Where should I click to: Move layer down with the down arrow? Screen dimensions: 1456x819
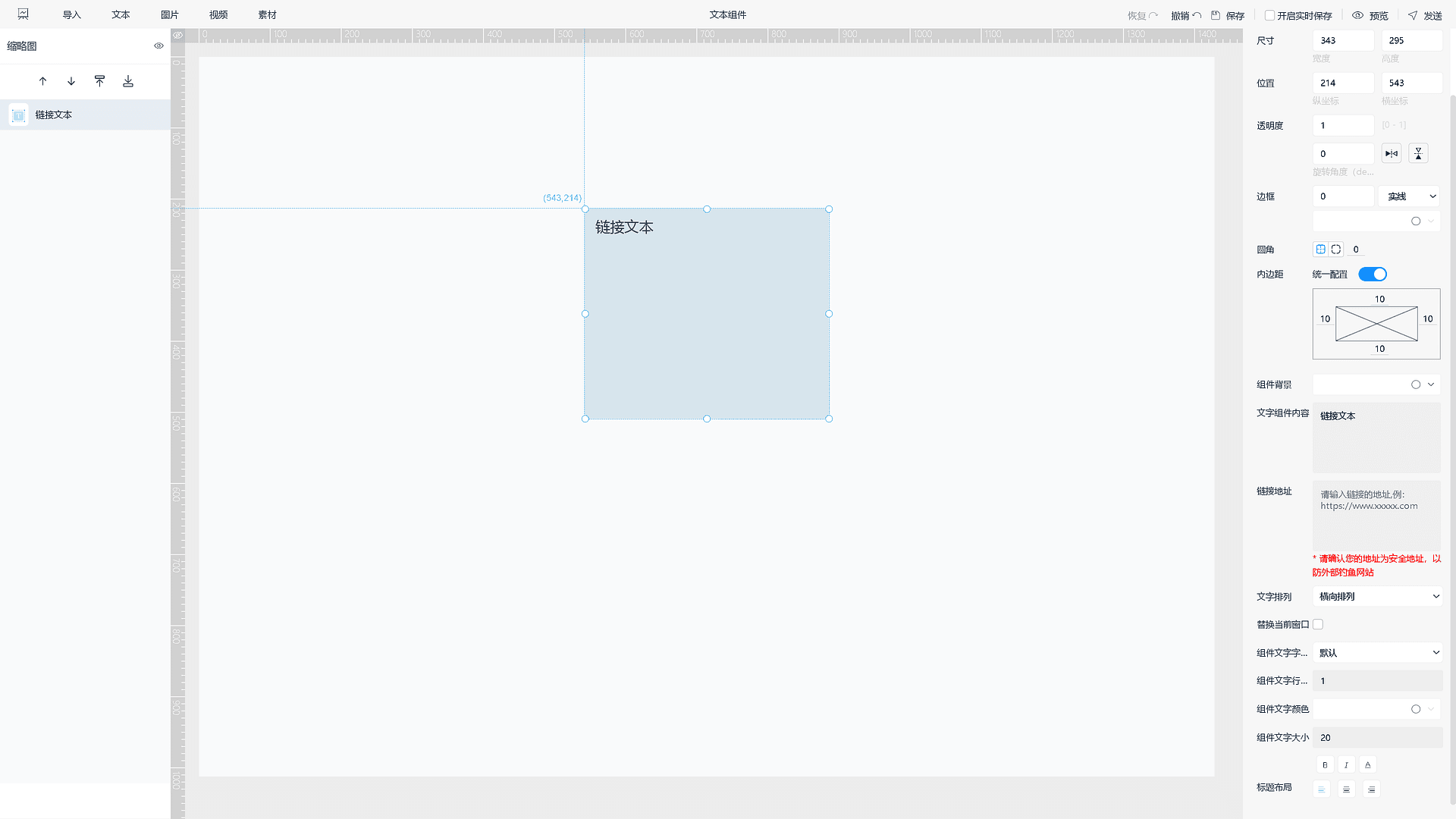(71, 81)
